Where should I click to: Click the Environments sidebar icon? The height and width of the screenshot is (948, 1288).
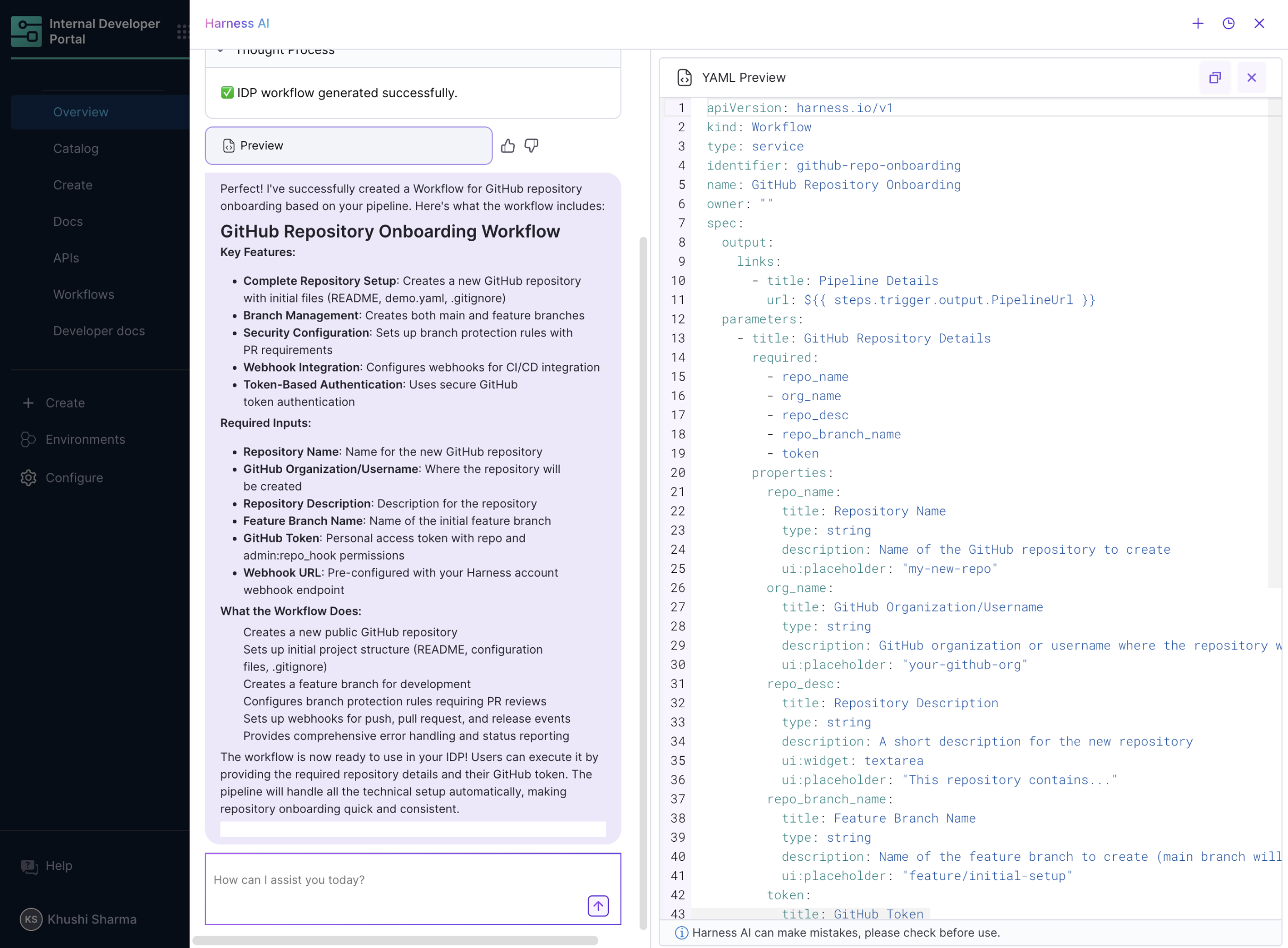point(28,439)
